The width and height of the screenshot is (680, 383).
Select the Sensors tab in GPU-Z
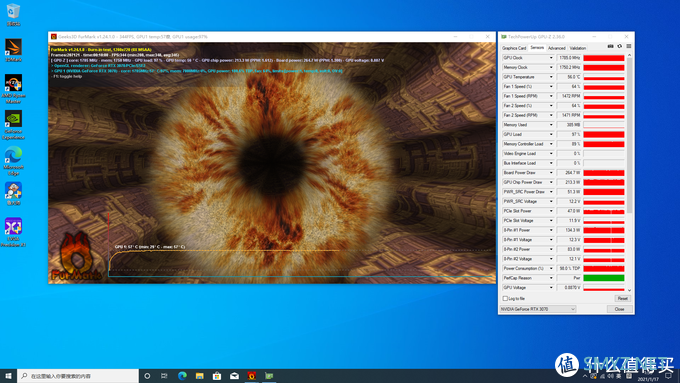(537, 48)
